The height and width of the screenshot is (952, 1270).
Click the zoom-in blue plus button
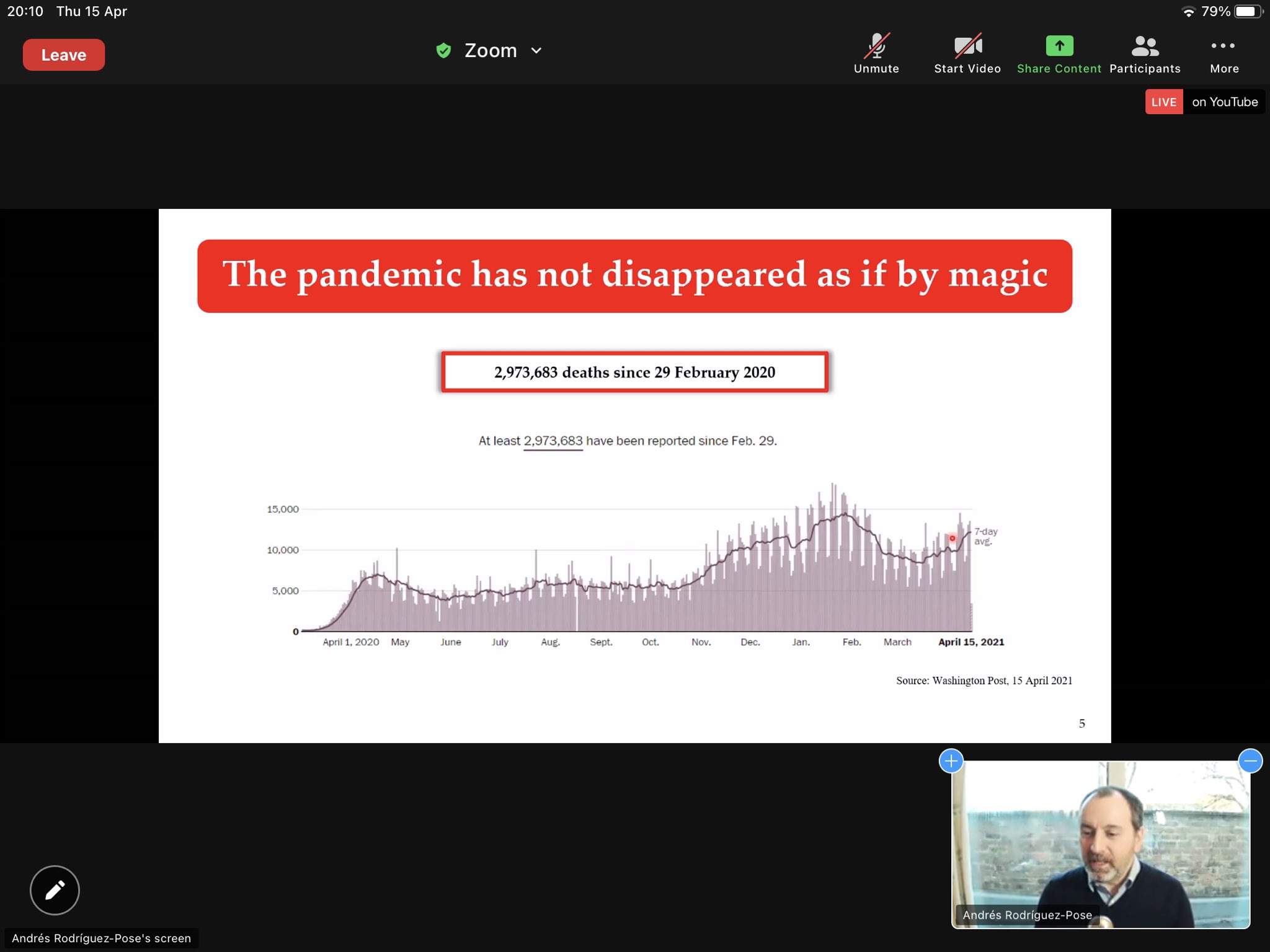[951, 761]
